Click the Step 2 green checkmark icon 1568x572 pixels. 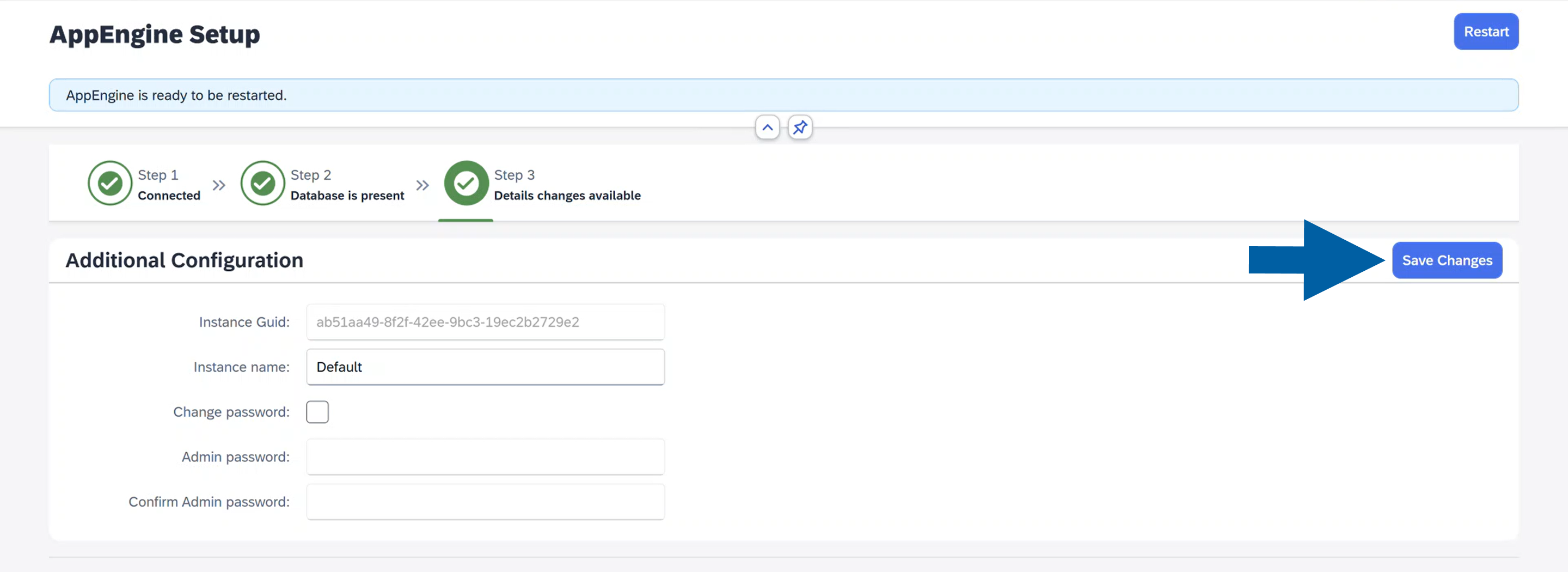click(262, 184)
